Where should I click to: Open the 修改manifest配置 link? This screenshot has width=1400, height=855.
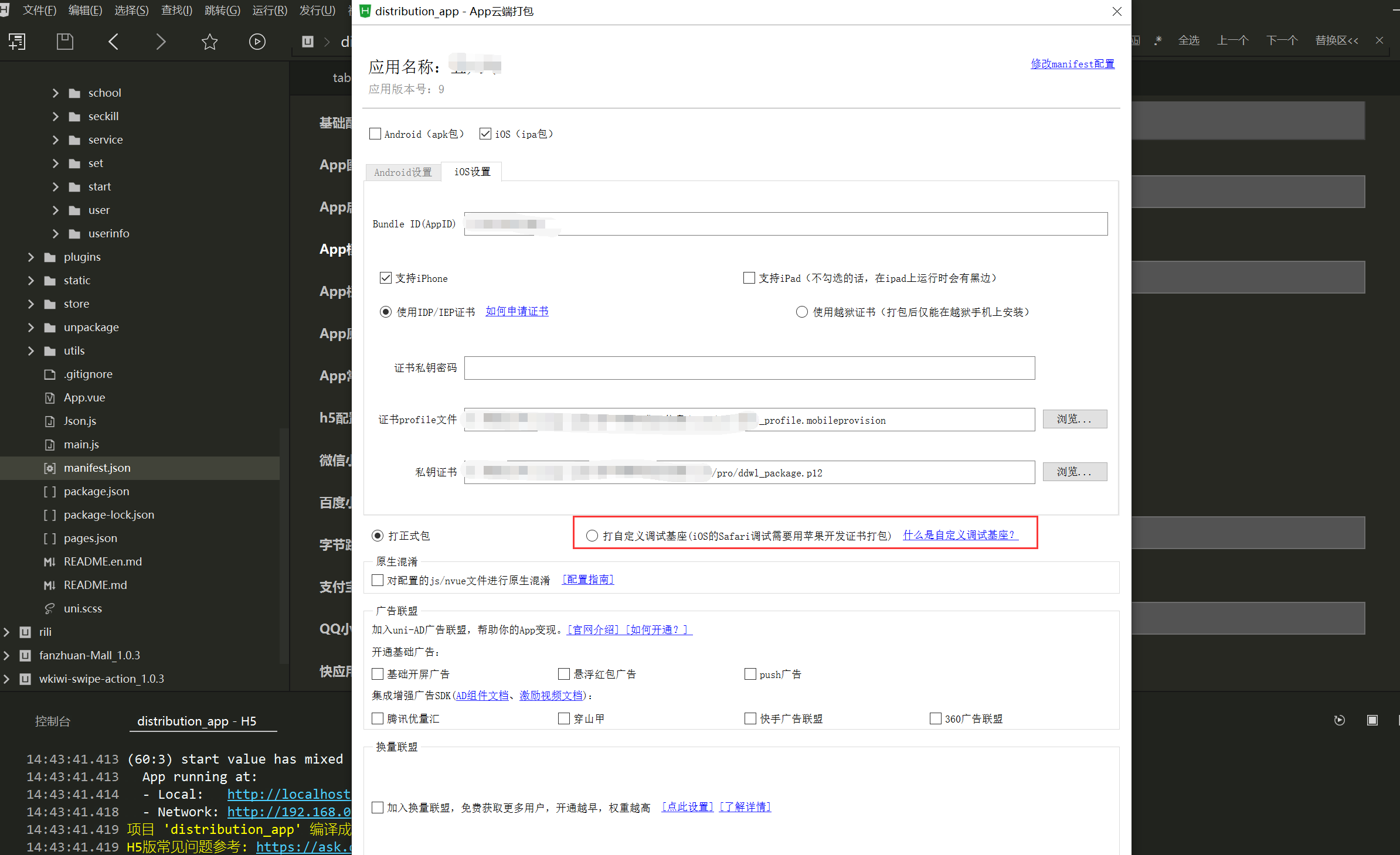[1072, 64]
